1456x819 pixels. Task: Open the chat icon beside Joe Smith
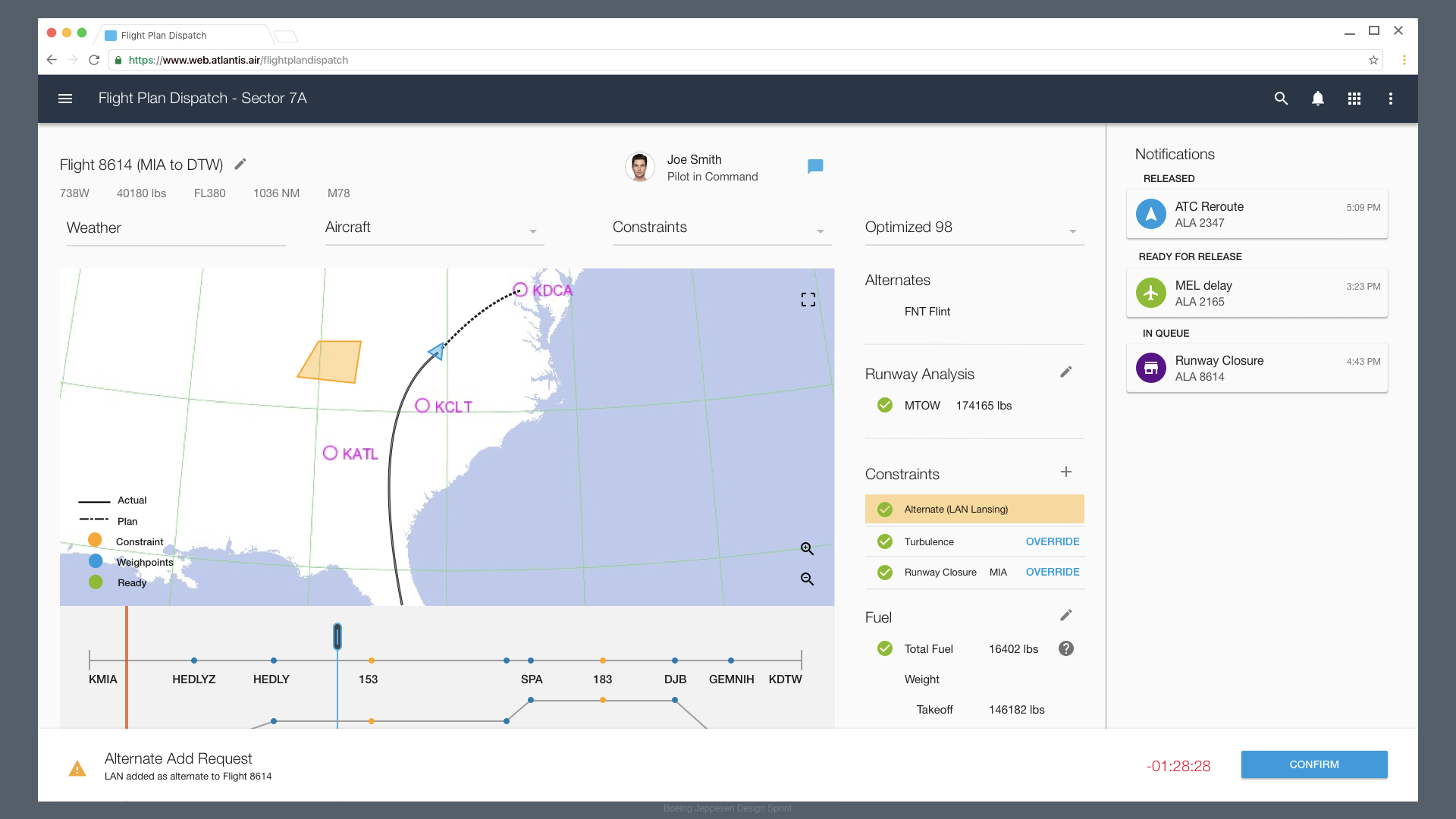click(814, 166)
